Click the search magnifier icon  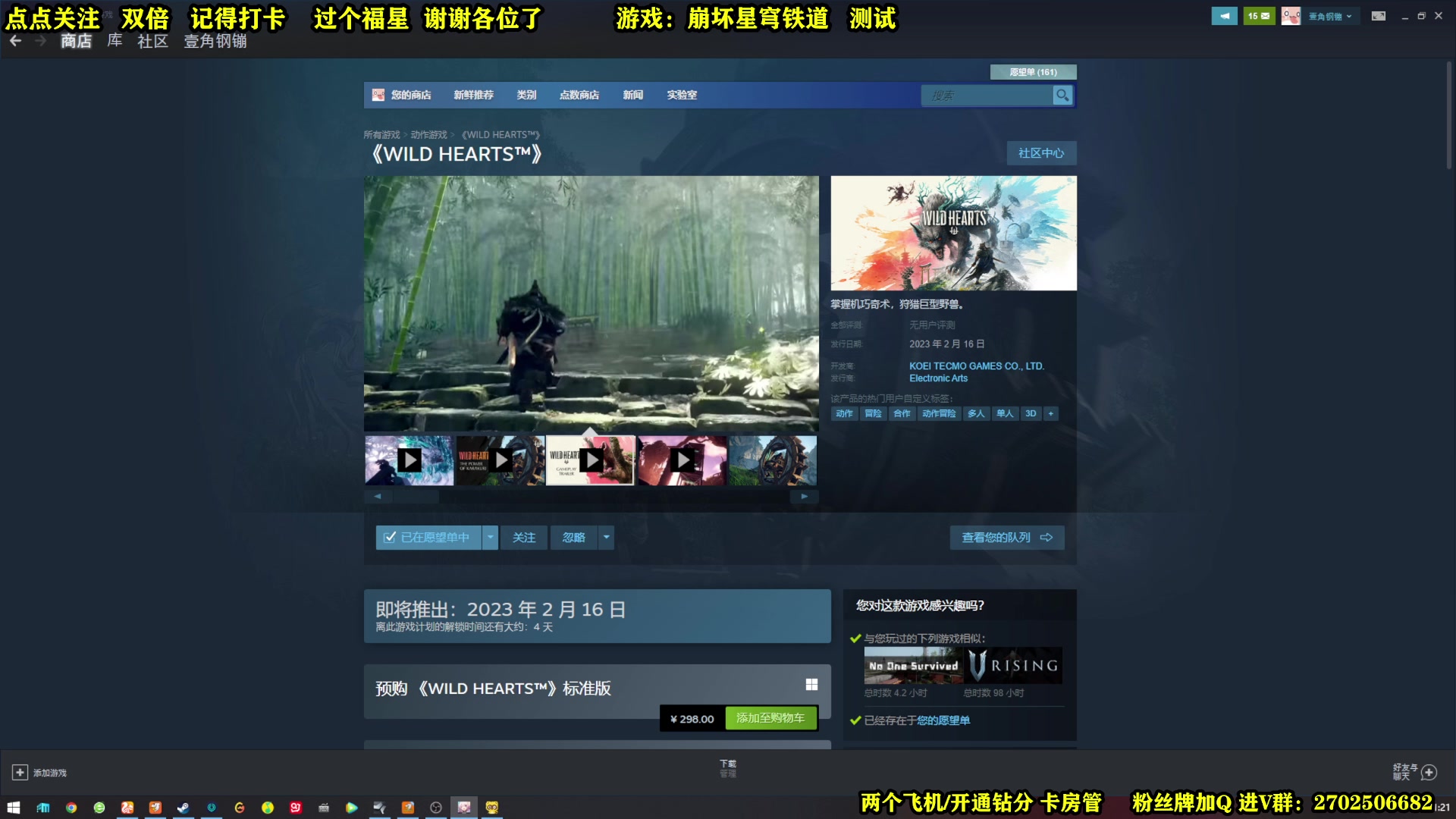point(1062,96)
